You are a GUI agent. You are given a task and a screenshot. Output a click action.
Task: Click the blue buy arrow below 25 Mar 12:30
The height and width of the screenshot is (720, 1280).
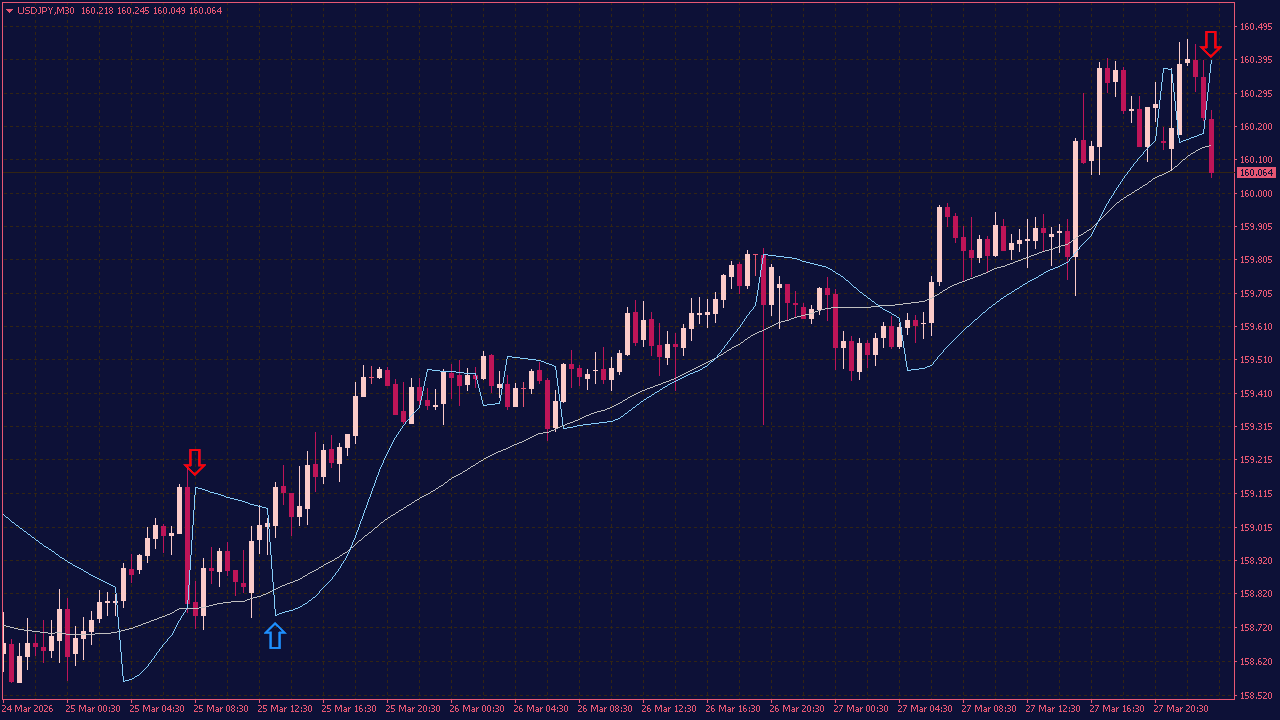(275, 637)
